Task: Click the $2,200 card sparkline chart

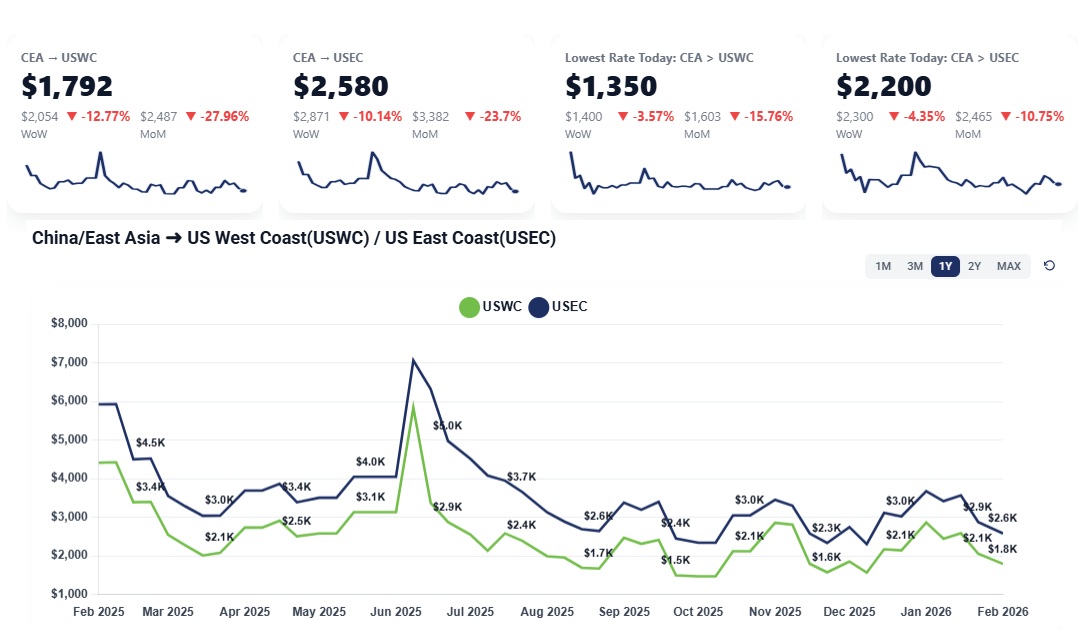Action: (950, 177)
